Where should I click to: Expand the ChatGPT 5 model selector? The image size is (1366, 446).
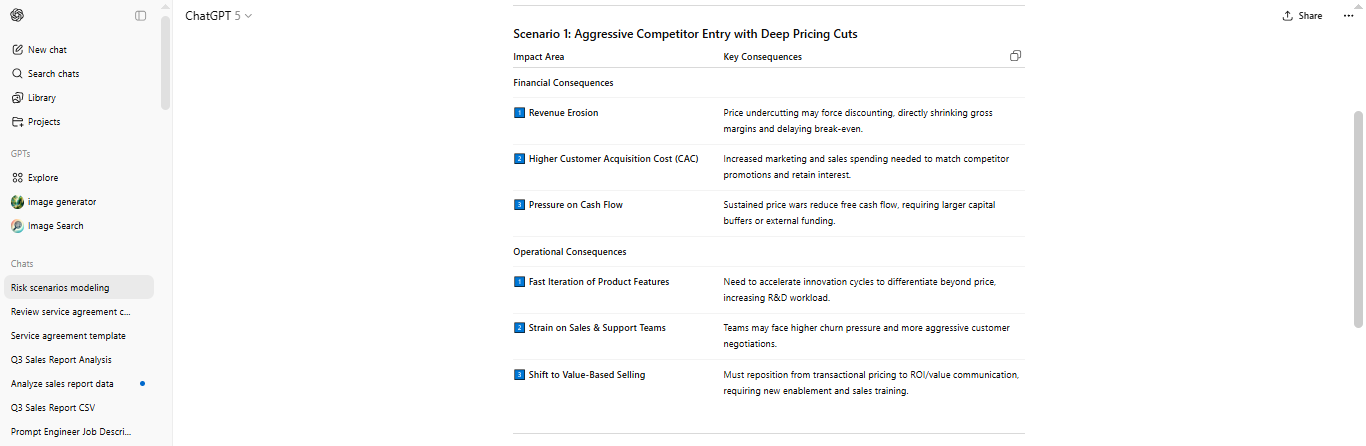219,15
